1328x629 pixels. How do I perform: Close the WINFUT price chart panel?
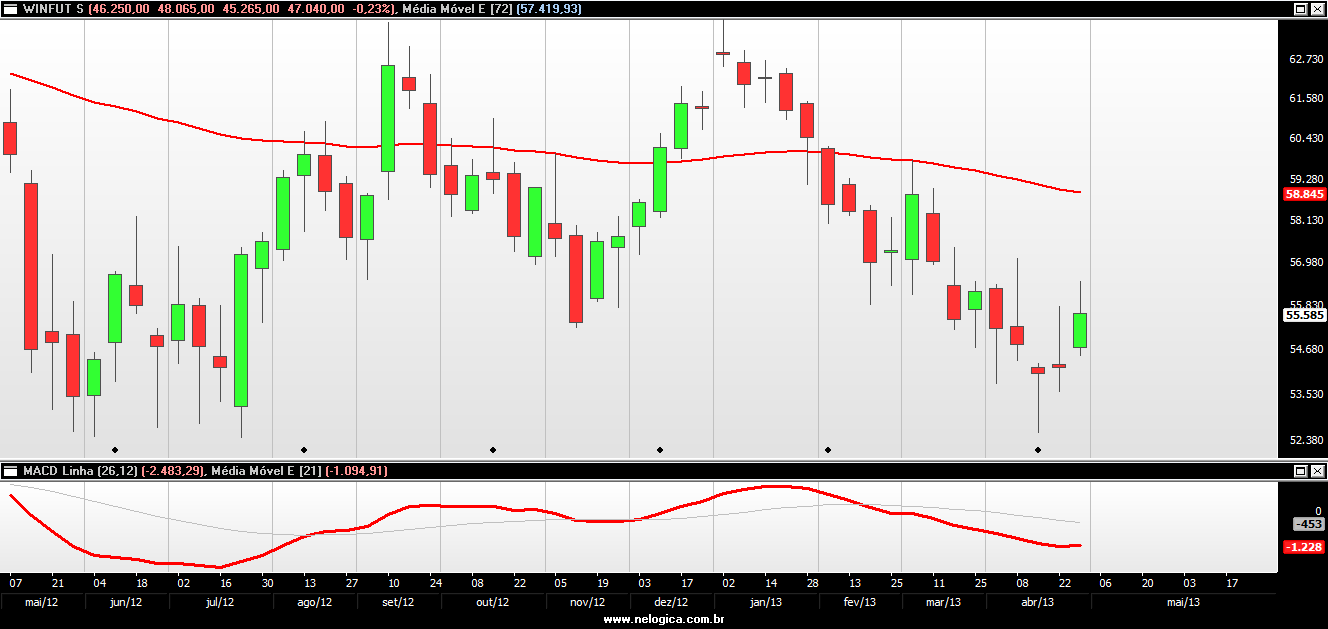(x=1317, y=8)
